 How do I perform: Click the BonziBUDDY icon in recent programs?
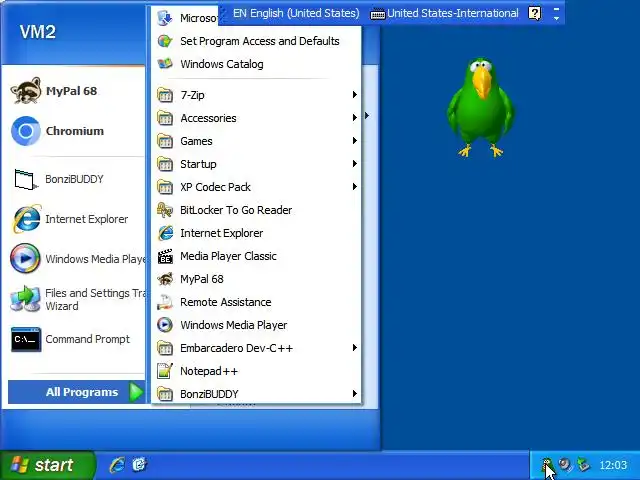pos(26,179)
